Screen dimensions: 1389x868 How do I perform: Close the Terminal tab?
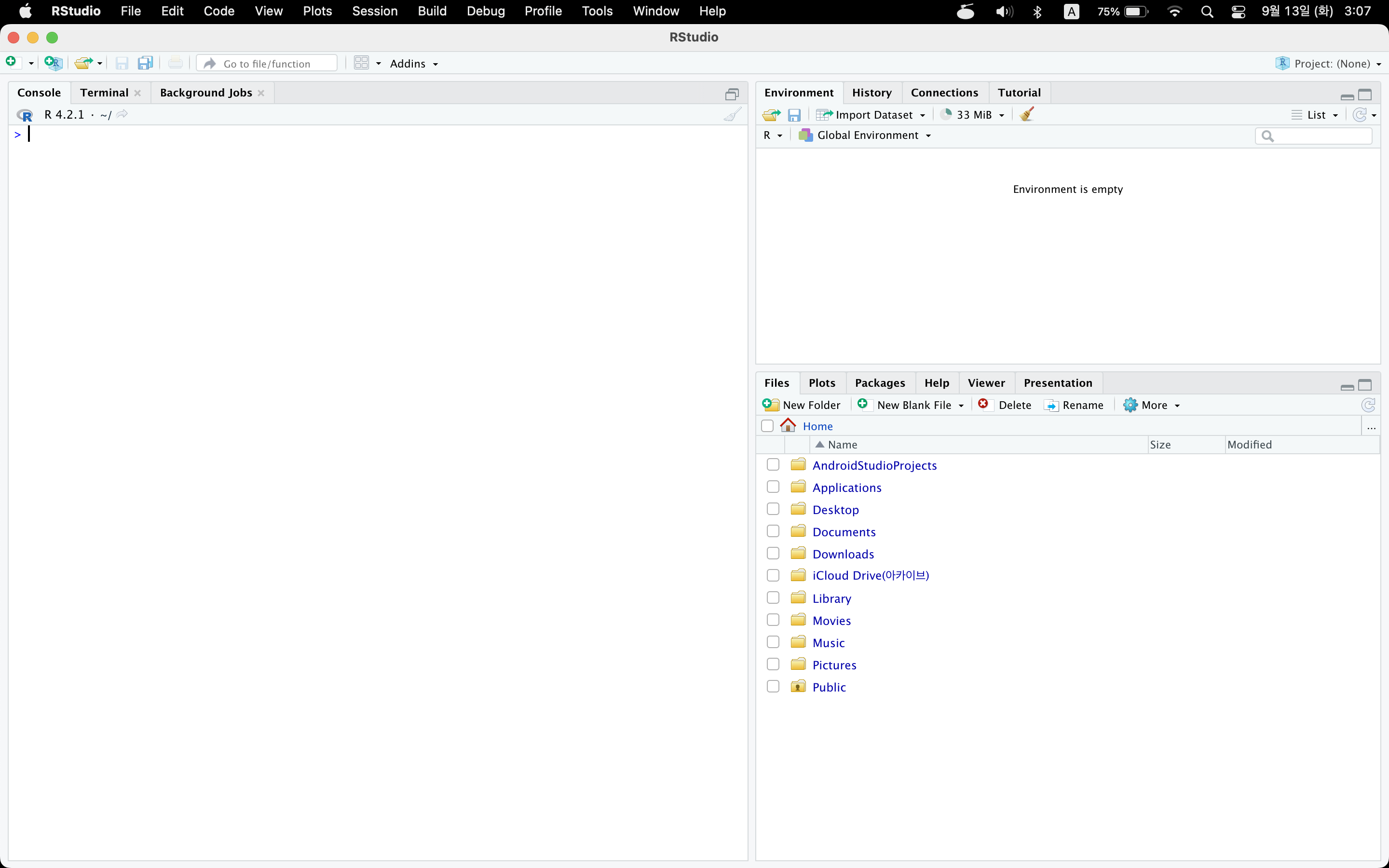coord(138,93)
